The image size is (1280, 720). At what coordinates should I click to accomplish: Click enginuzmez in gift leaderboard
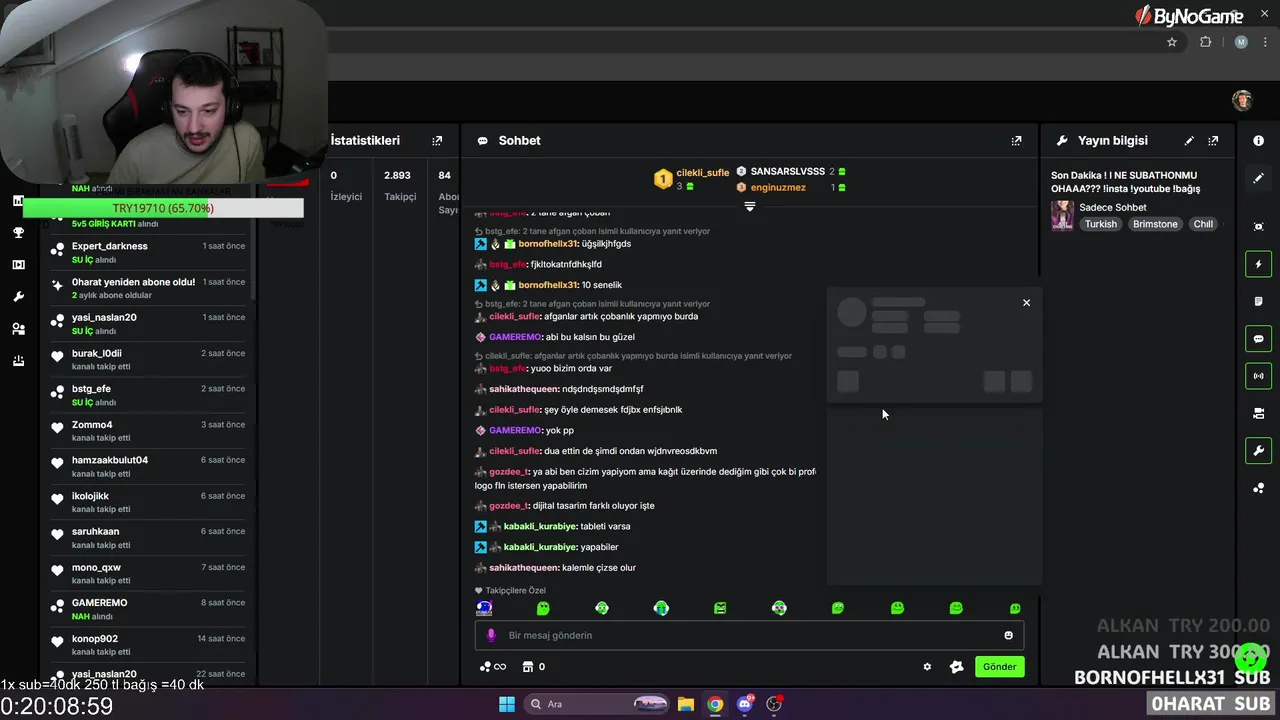777,188
